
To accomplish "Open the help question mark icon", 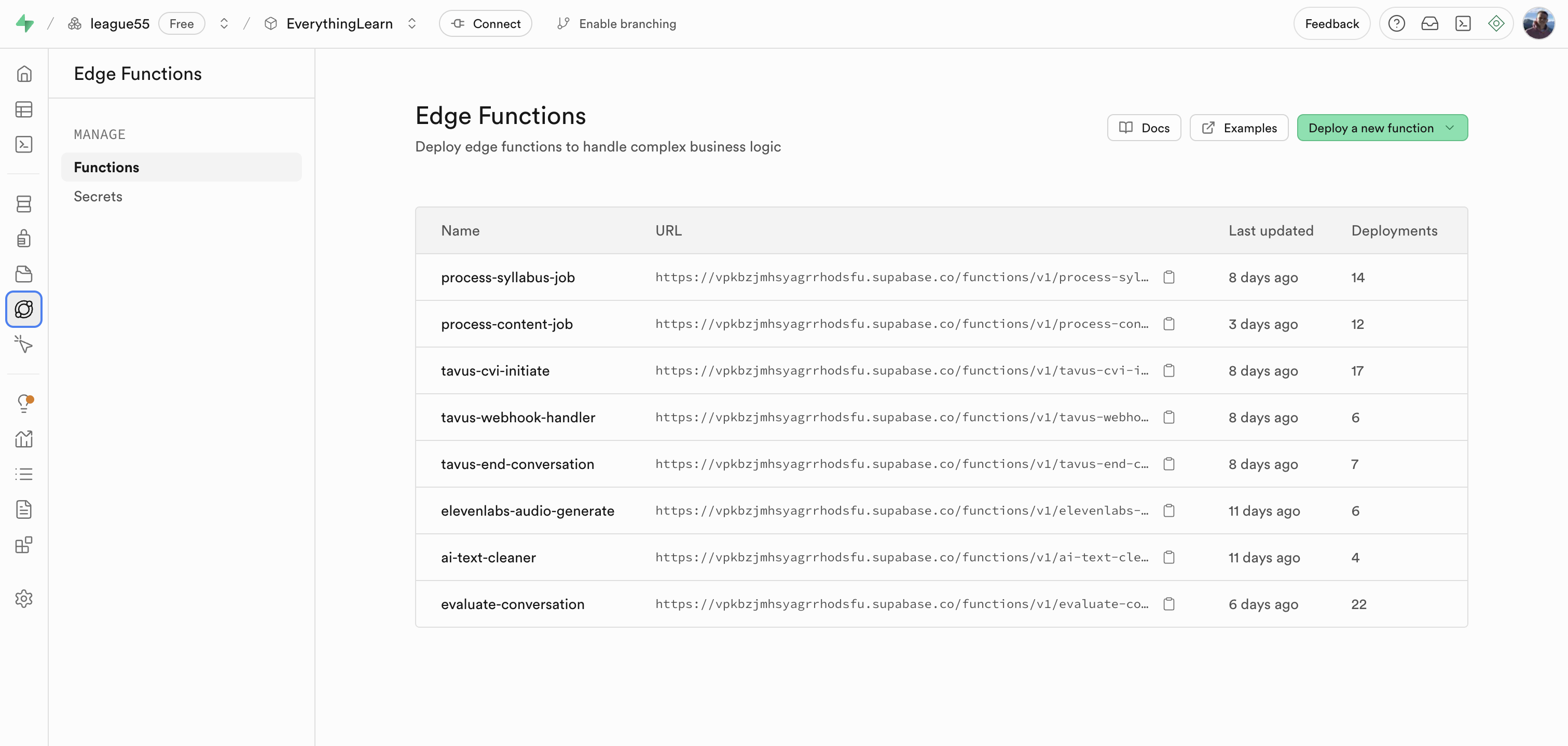I will pyautogui.click(x=1396, y=24).
